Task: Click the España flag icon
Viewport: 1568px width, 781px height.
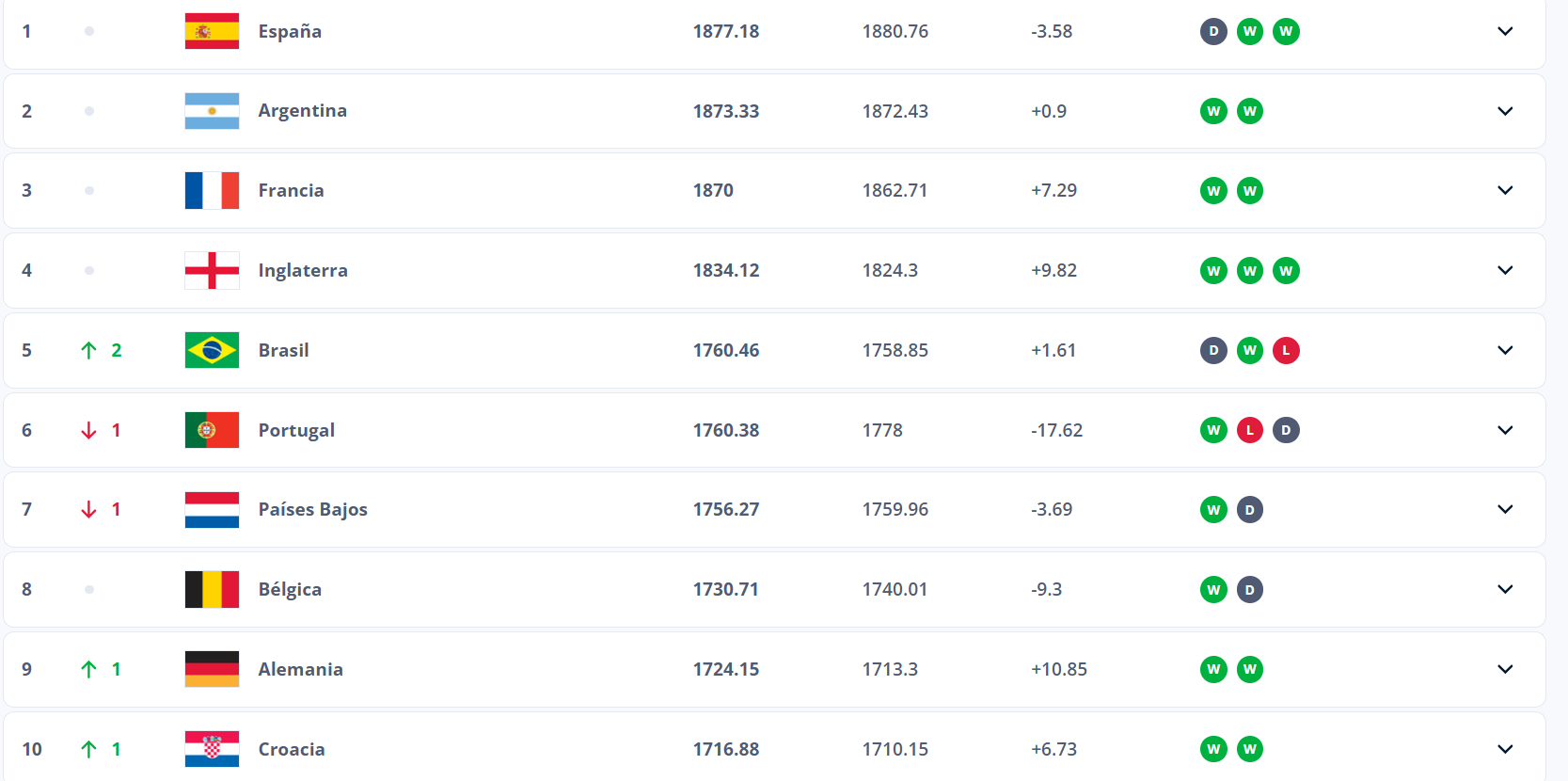Action: coord(212,31)
